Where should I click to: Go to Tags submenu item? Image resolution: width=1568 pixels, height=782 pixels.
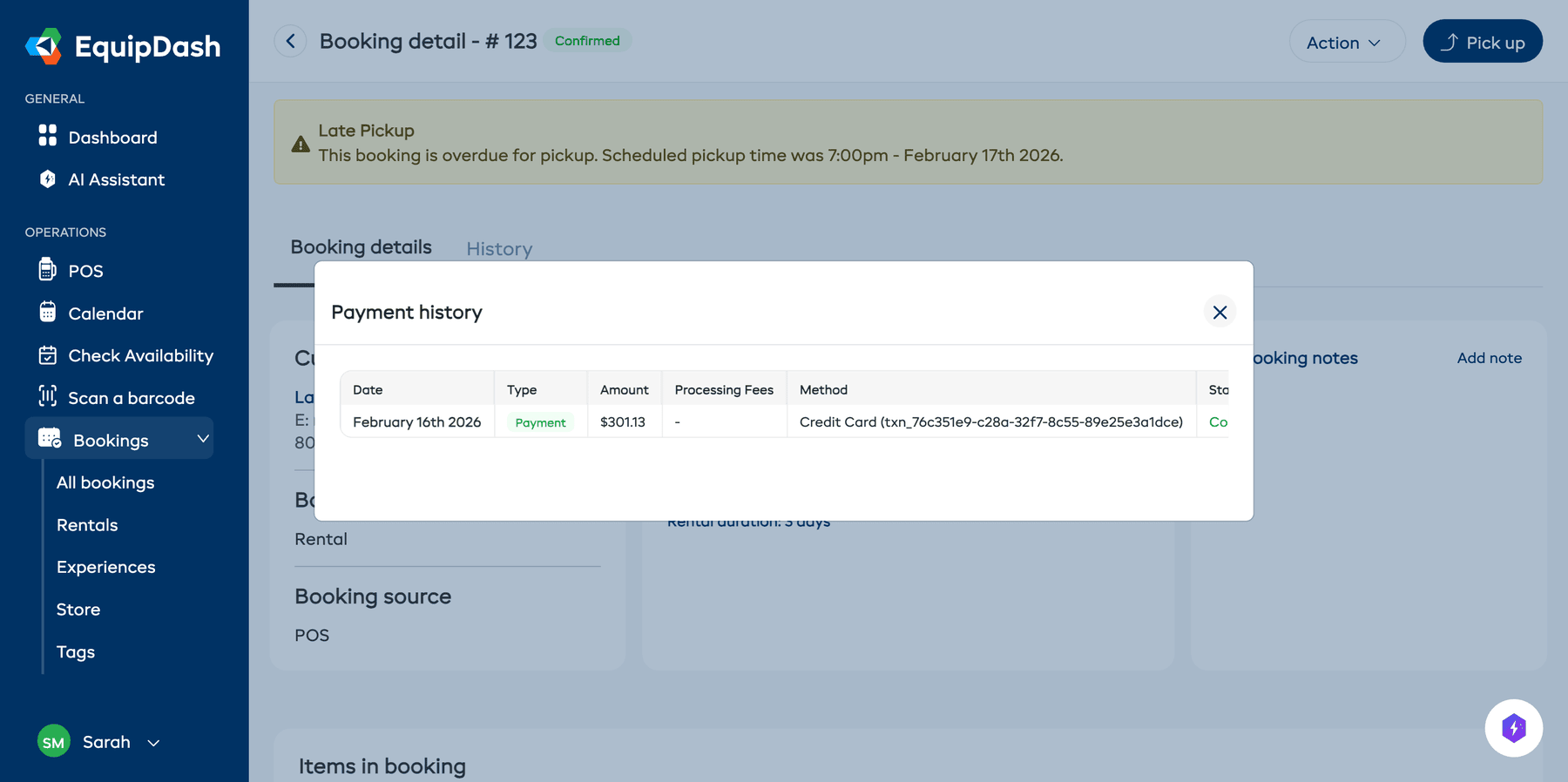[76, 652]
